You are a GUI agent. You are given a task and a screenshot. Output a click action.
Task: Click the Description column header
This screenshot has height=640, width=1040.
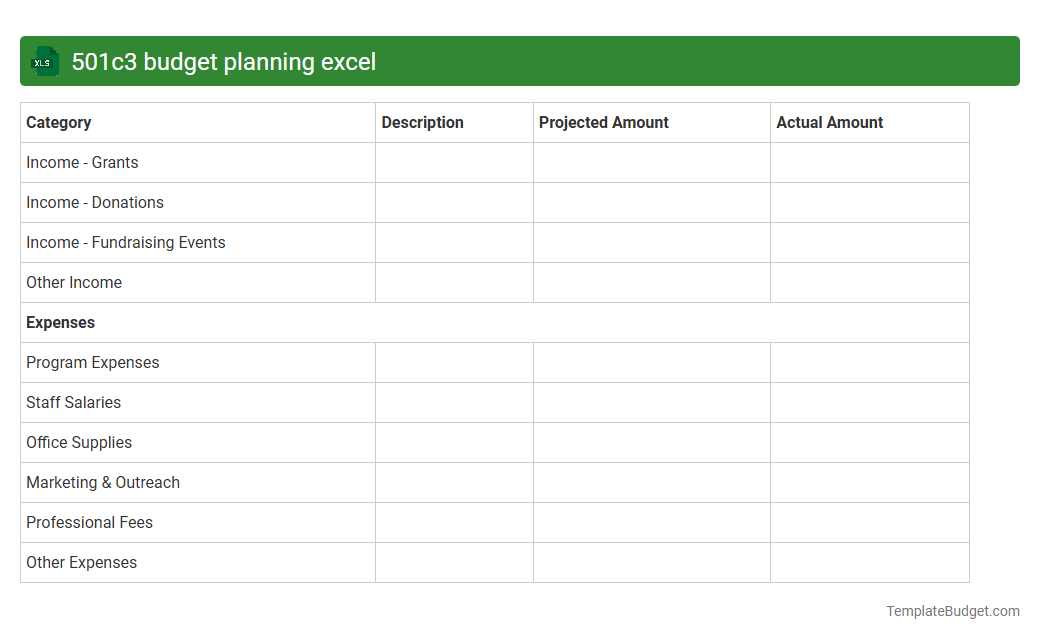(x=422, y=122)
